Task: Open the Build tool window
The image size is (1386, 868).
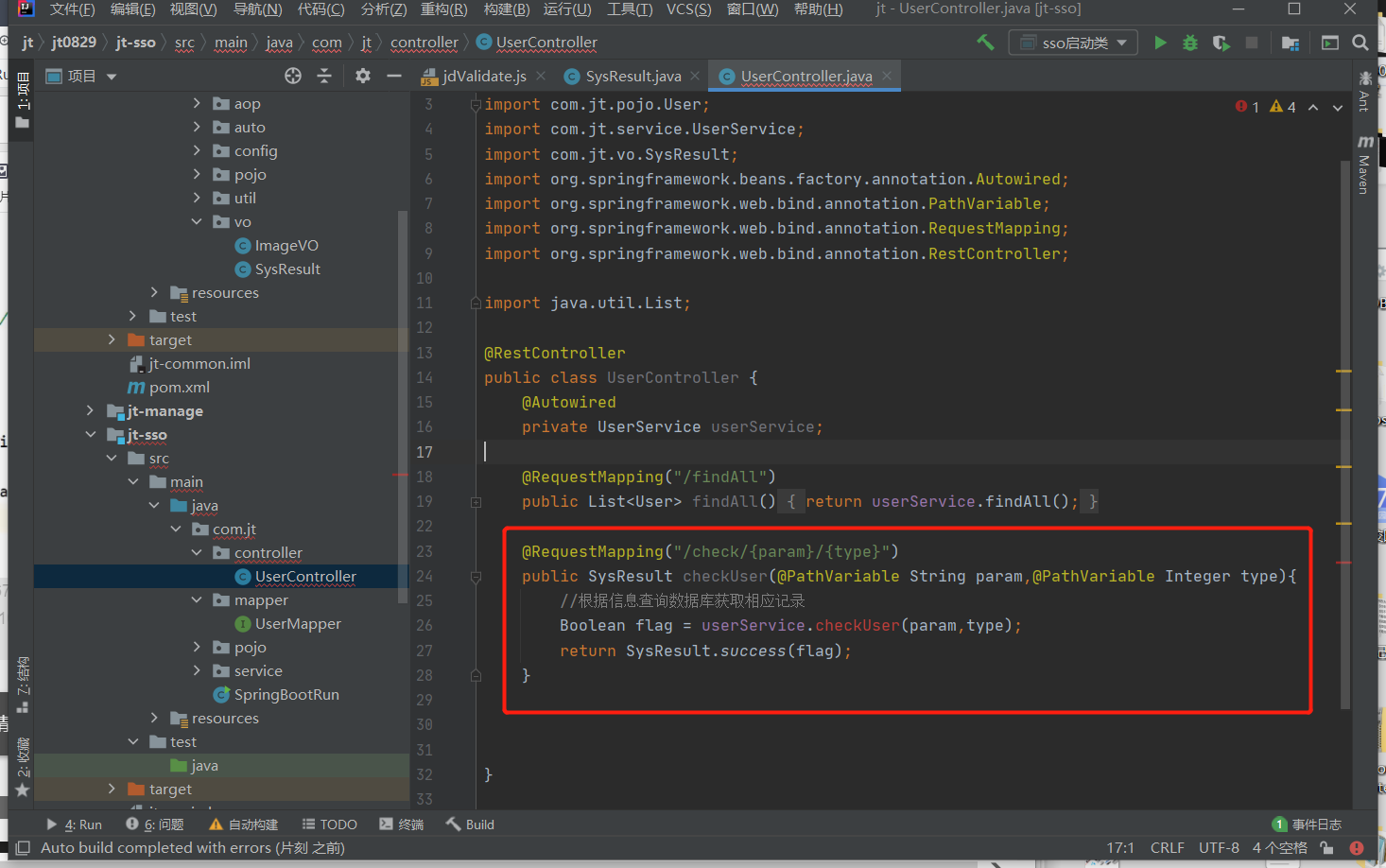Action: point(470,825)
